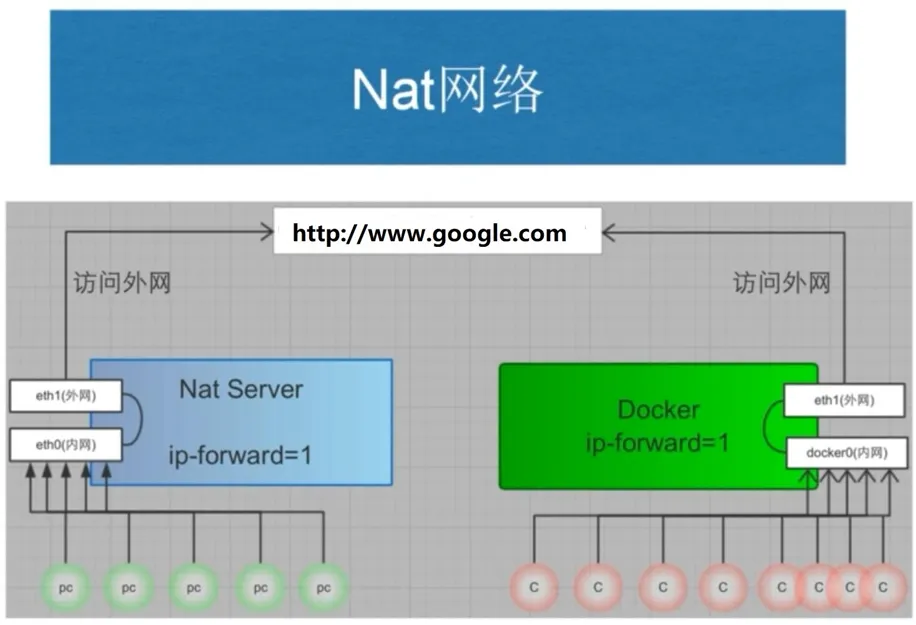
Task: Select the docker0(内网) bridge box
Action: point(847,453)
